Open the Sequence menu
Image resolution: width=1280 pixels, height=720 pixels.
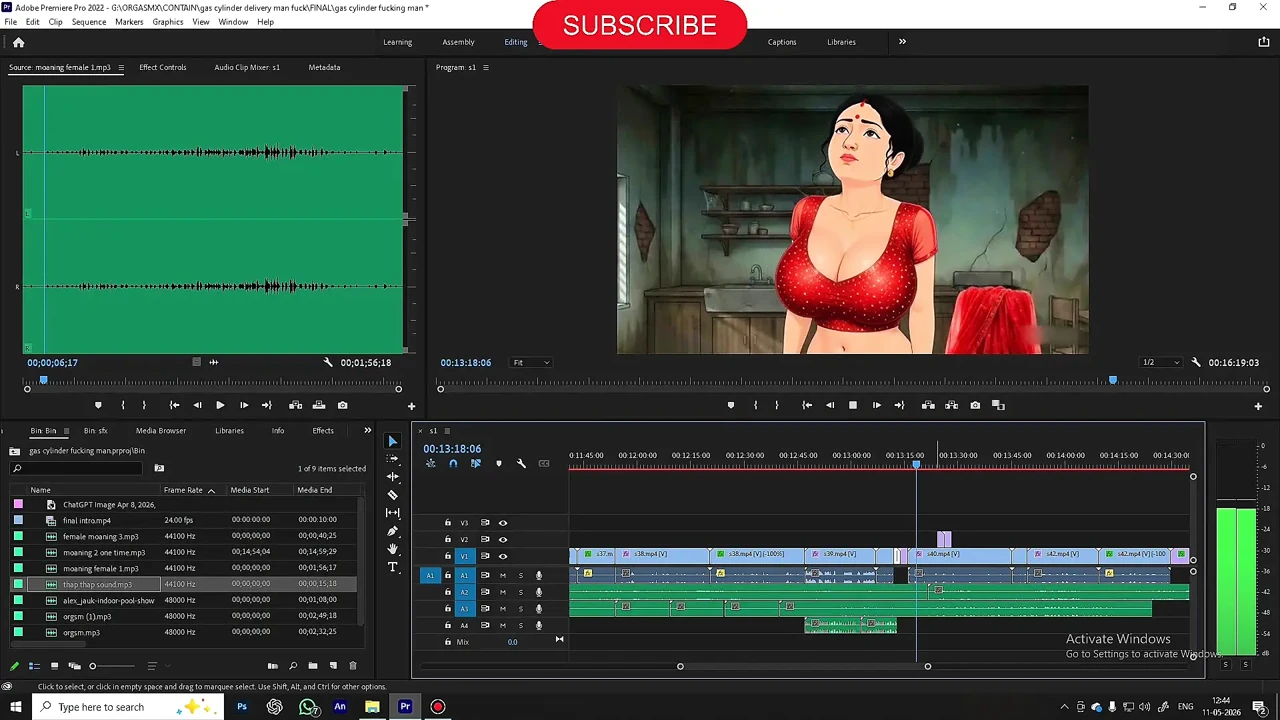pos(88,22)
